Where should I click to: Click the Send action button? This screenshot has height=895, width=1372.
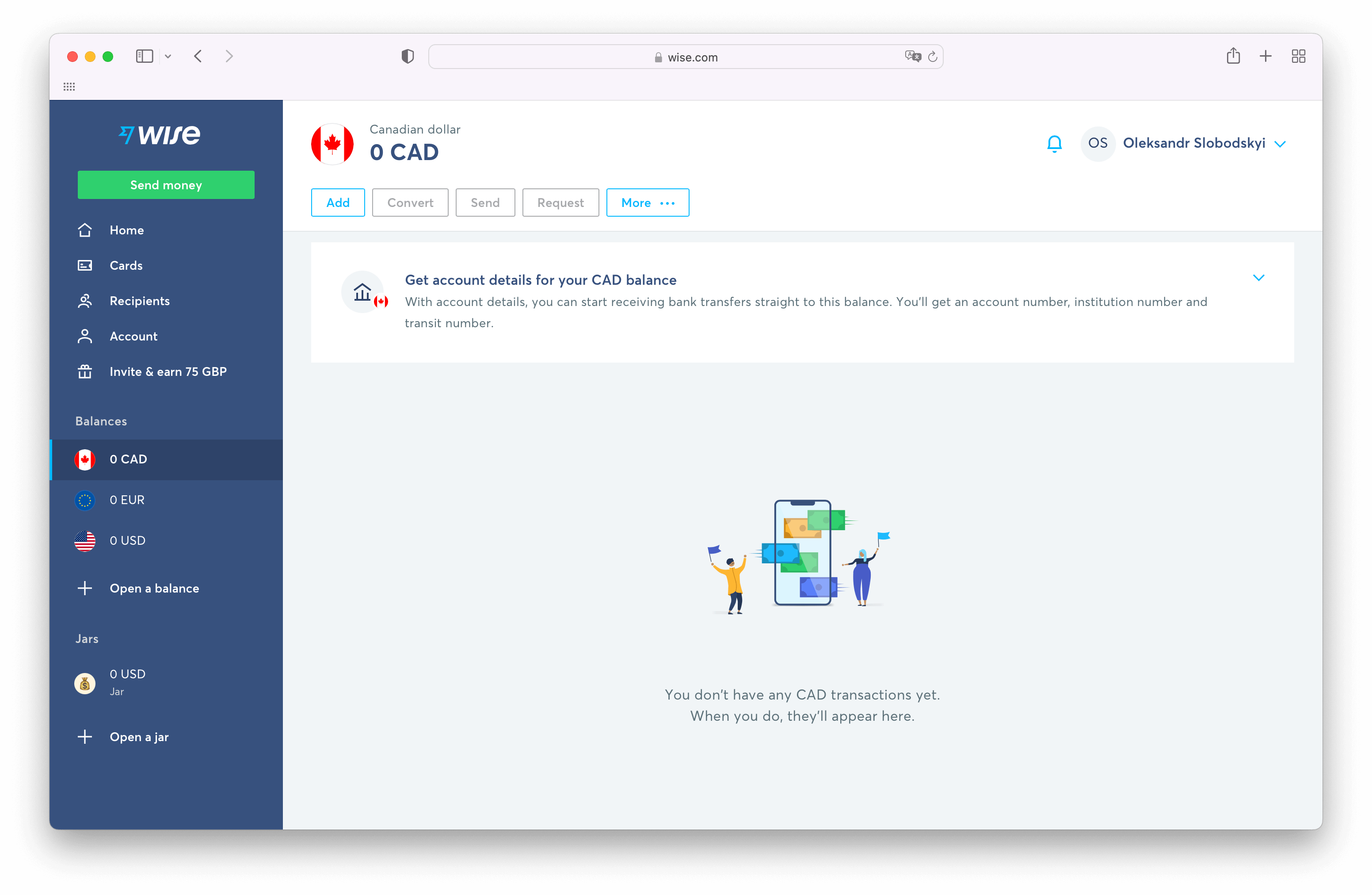(x=485, y=202)
